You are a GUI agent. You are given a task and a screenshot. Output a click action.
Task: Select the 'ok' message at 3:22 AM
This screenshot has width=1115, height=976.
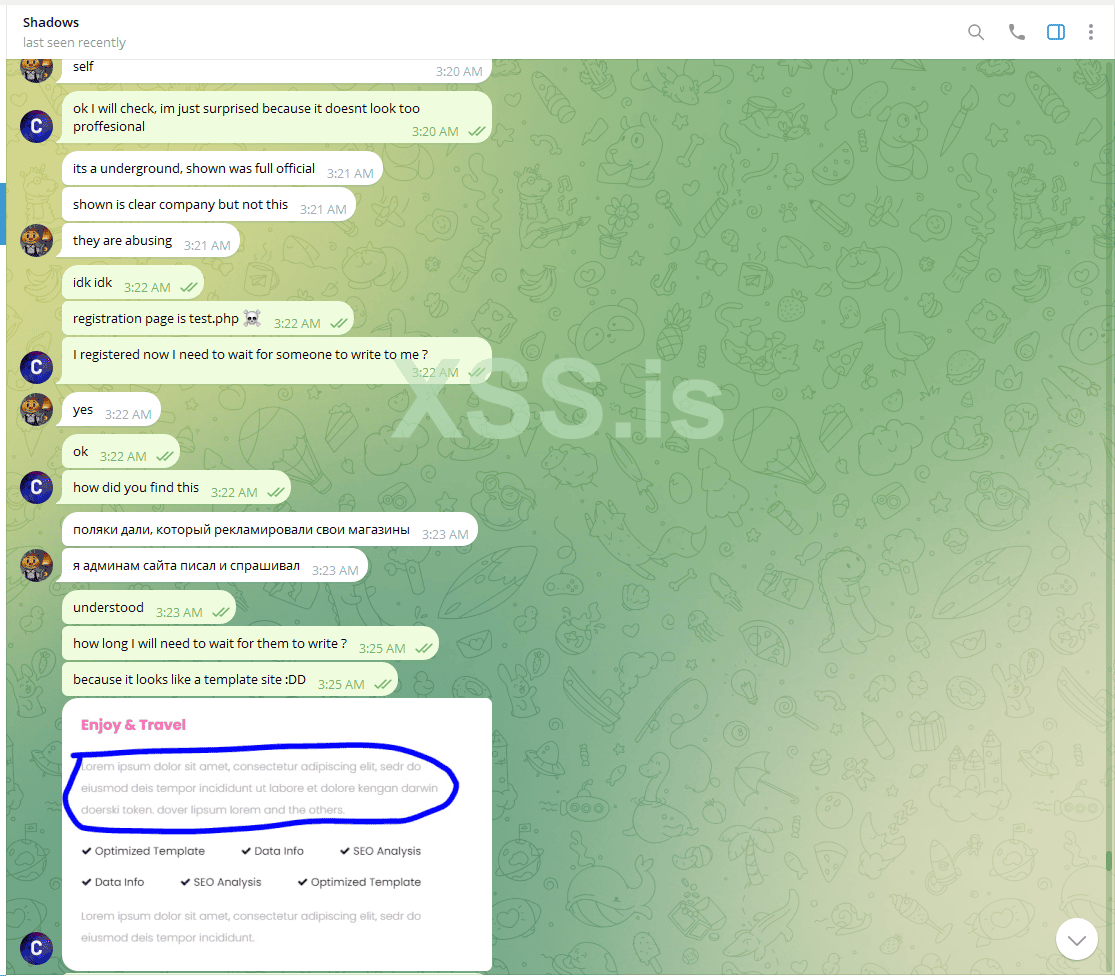coord(121,452)
